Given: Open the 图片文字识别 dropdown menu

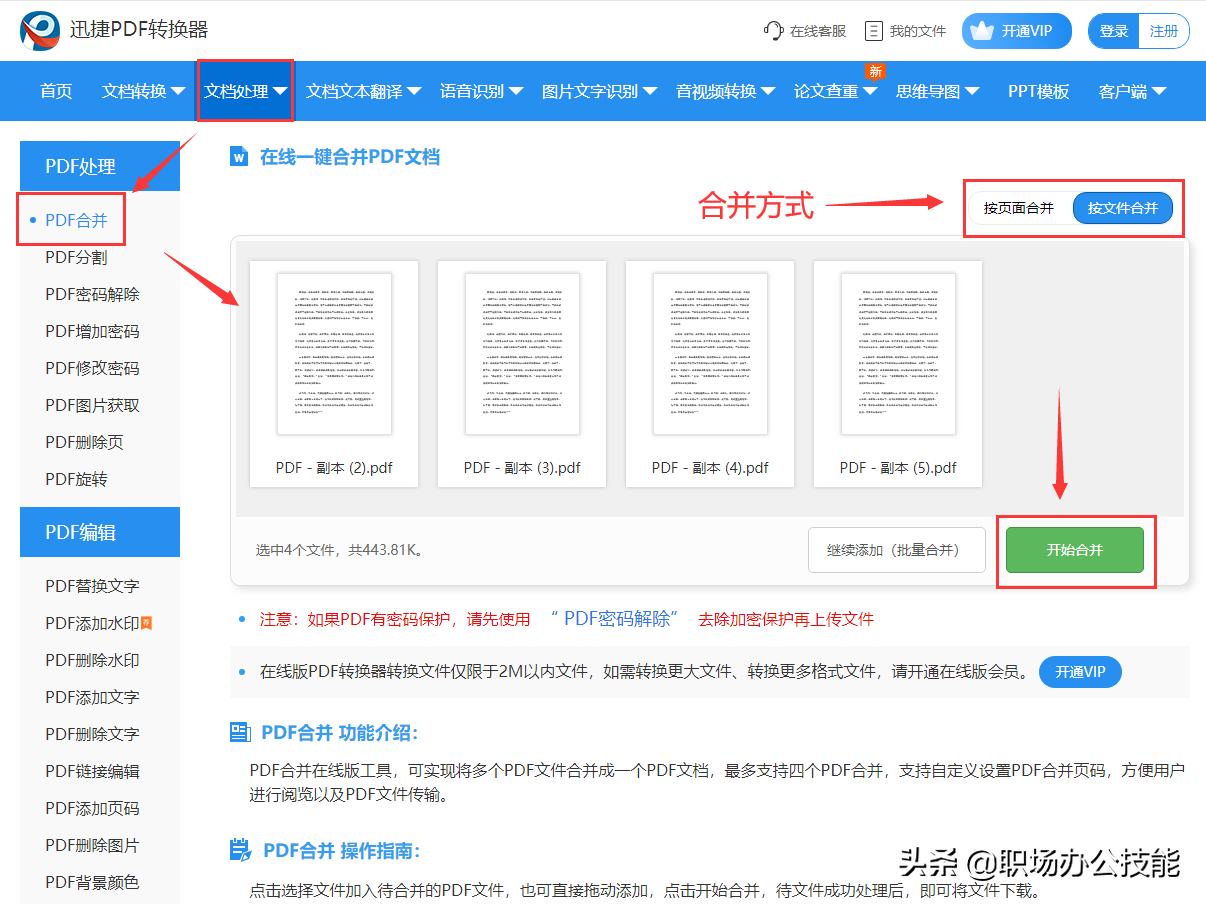Looking at the screenshot, I should [x=599, y=91].
